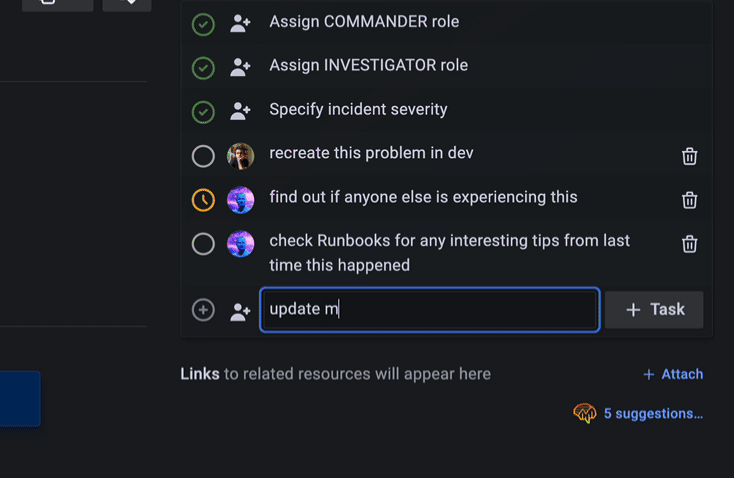Viewport: 734px width, 478px height.
Task: Click the in-progress clock status on "find out" task
Action: (203, 200)
